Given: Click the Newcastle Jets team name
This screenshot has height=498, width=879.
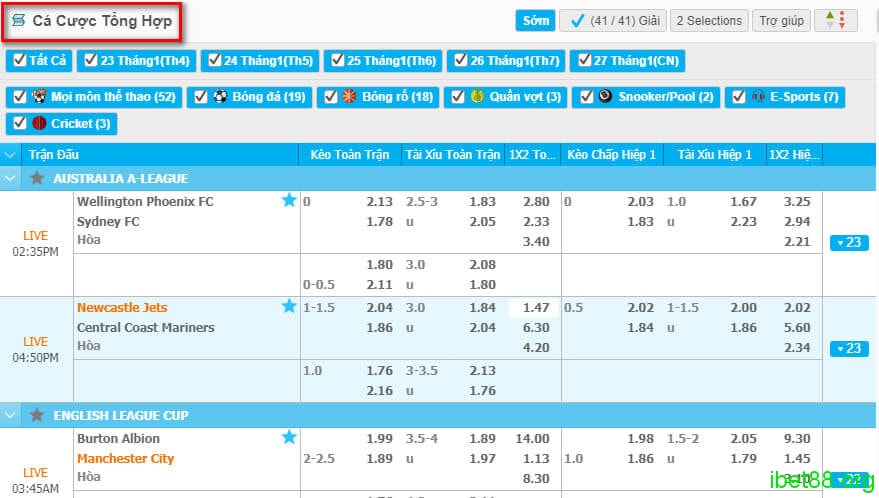Looking at the screenshot, I should click(x=122, y=307).
